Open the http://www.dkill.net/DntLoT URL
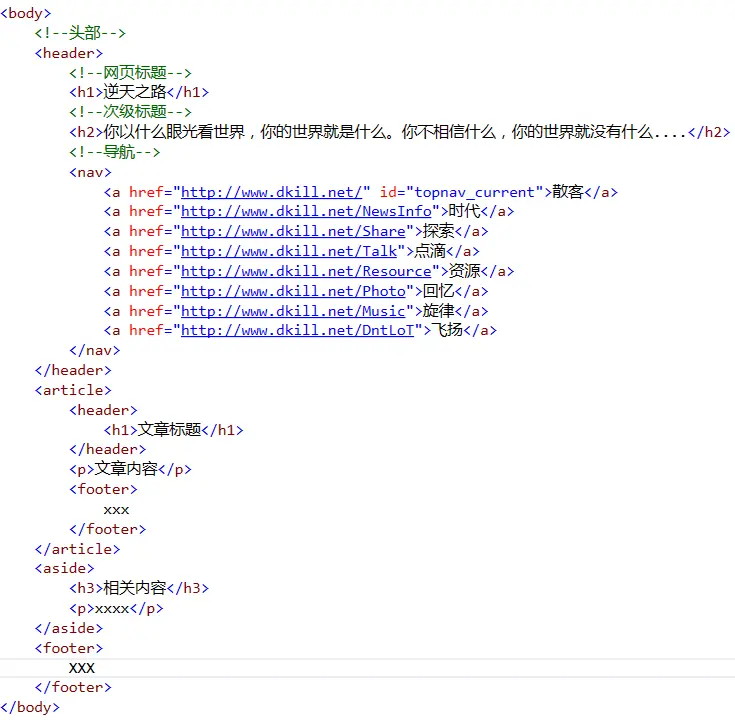 [x=297, y=330]
